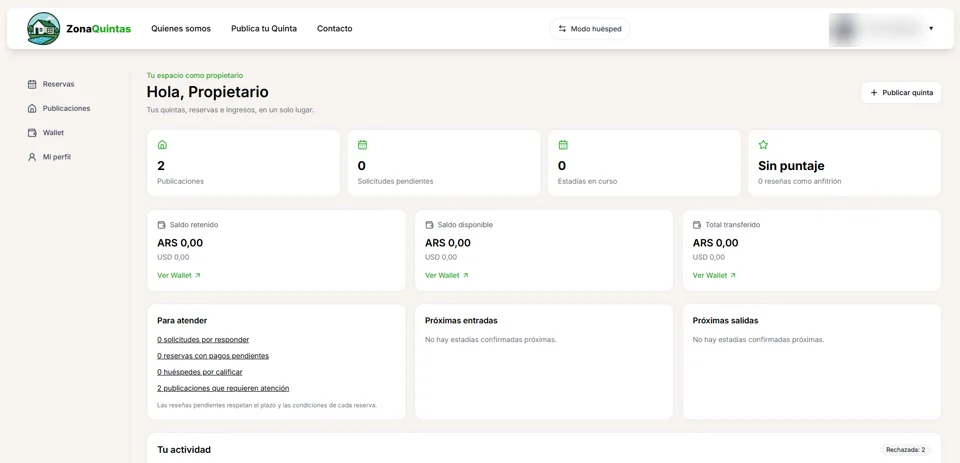960x463 pixels.
Task: Click wallet icon beside Saldo disponible
Action: (429, 225)
